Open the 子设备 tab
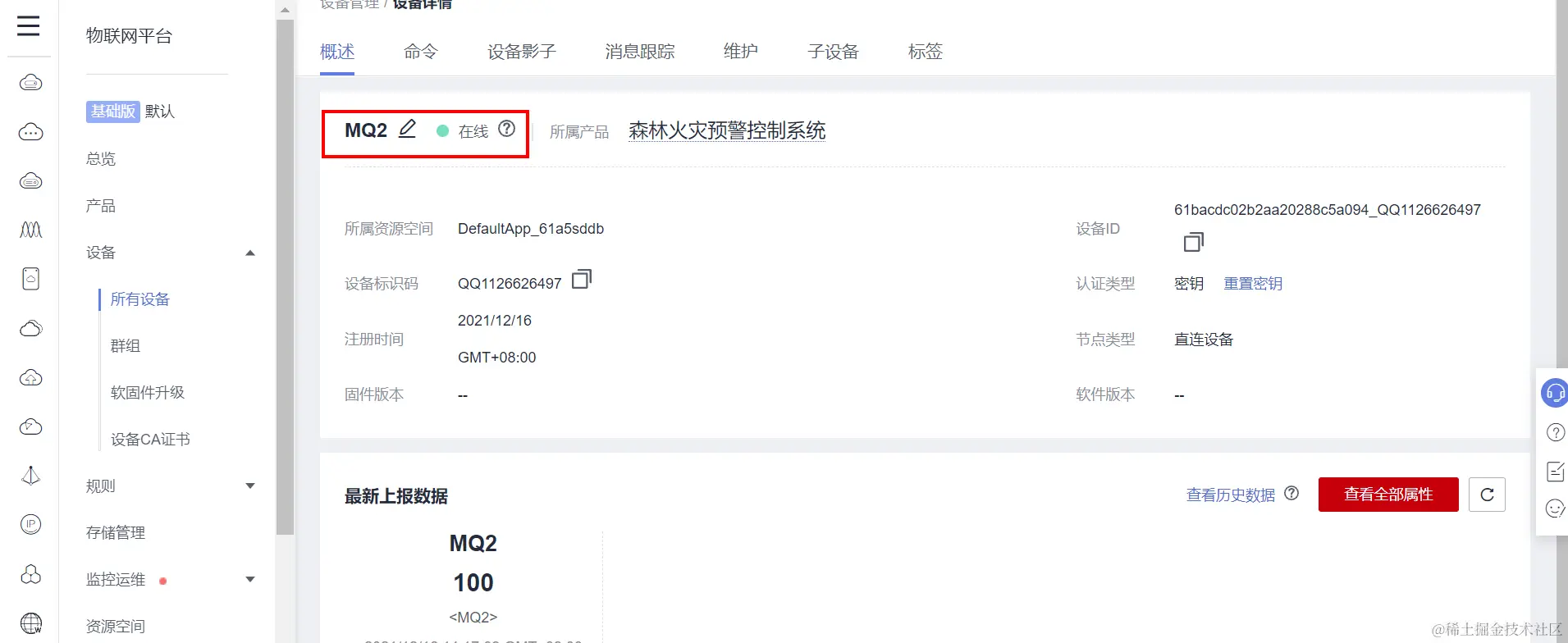Image resolution: width=1568 pixels, height=643 pixels. pyautogui.click(x=833, y=52)
